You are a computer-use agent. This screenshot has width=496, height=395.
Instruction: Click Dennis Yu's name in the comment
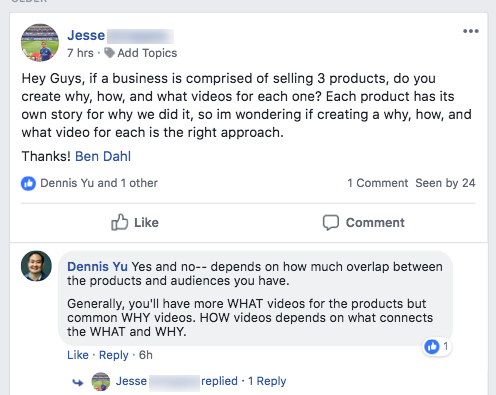click(97, 267)
